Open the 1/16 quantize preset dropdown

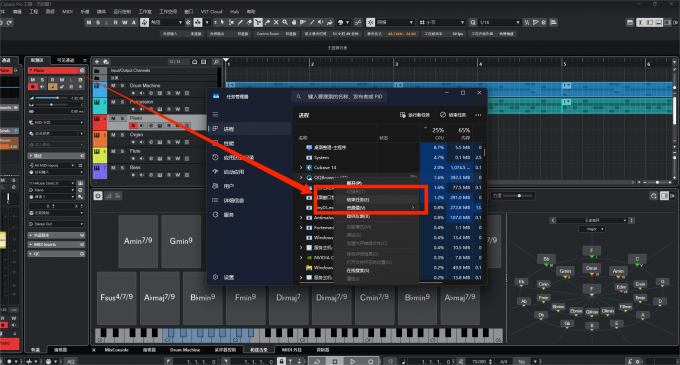click(499, 23)
